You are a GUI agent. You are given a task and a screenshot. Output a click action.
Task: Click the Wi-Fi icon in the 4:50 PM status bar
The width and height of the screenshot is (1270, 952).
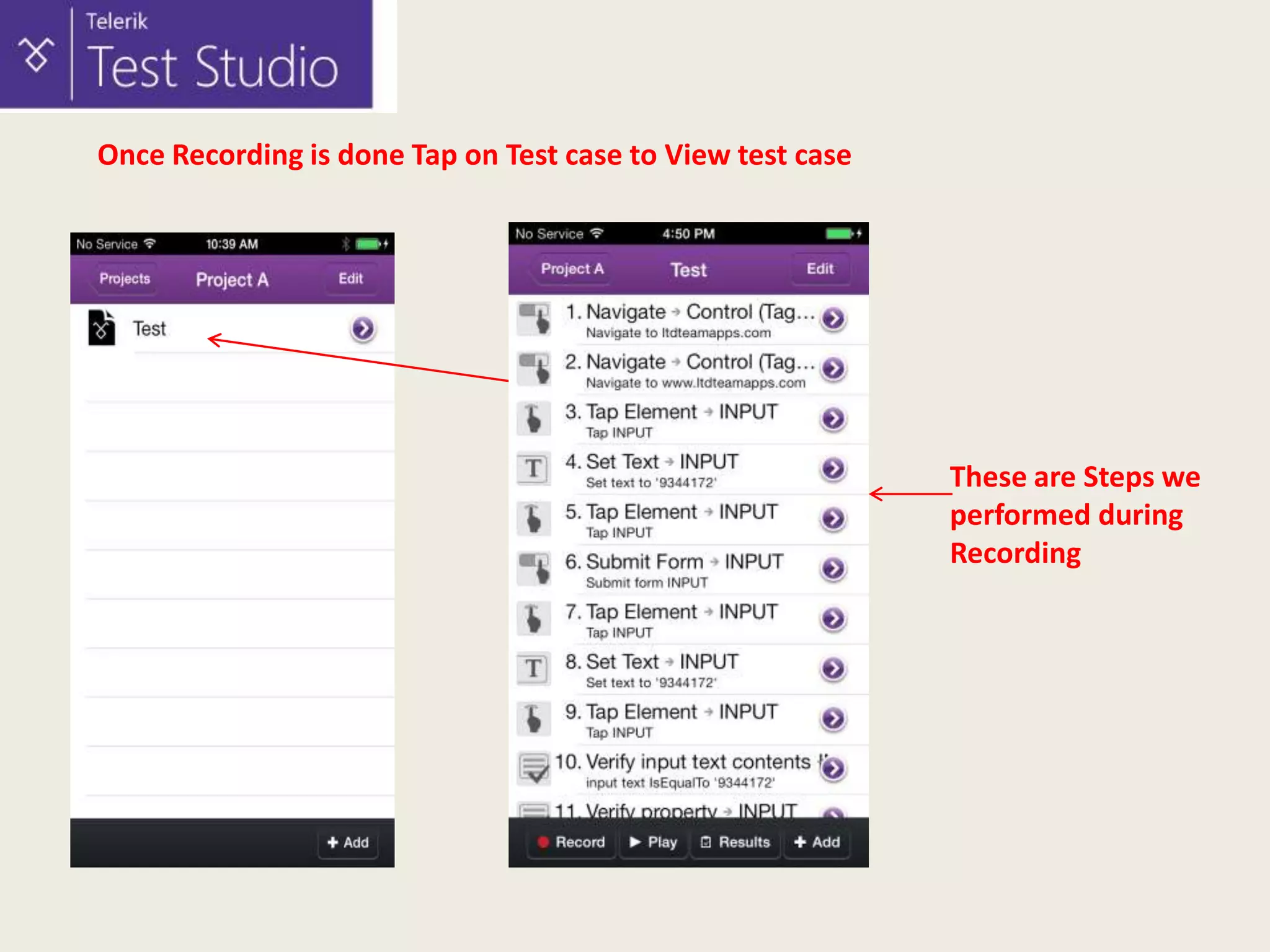point(597,233)
